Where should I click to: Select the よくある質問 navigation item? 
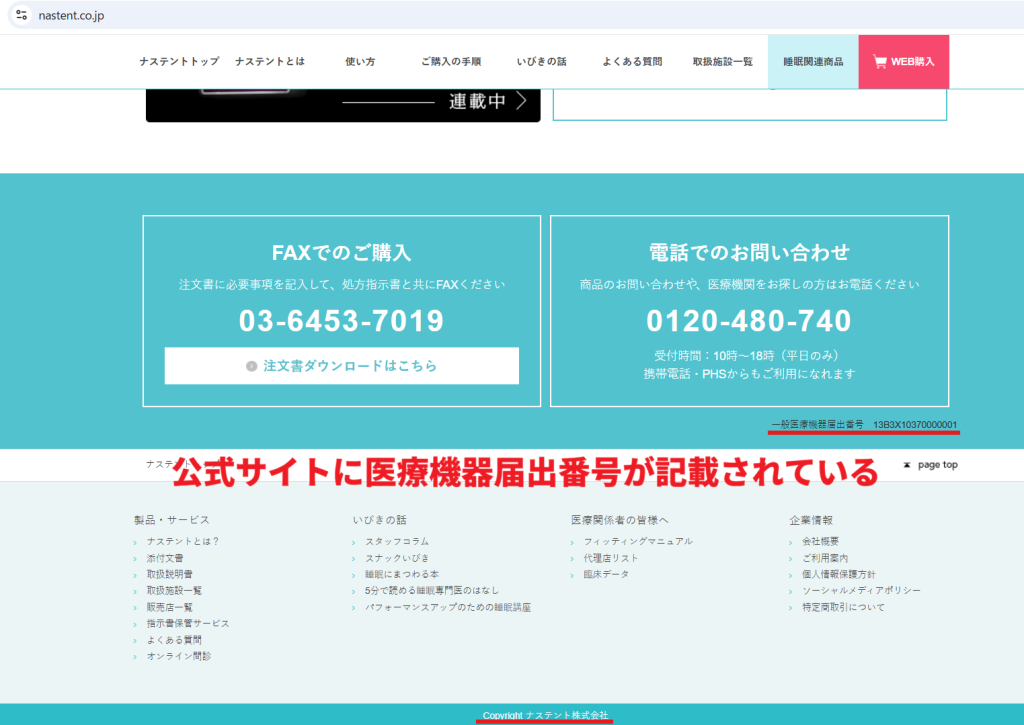click(x=635, y=60)
